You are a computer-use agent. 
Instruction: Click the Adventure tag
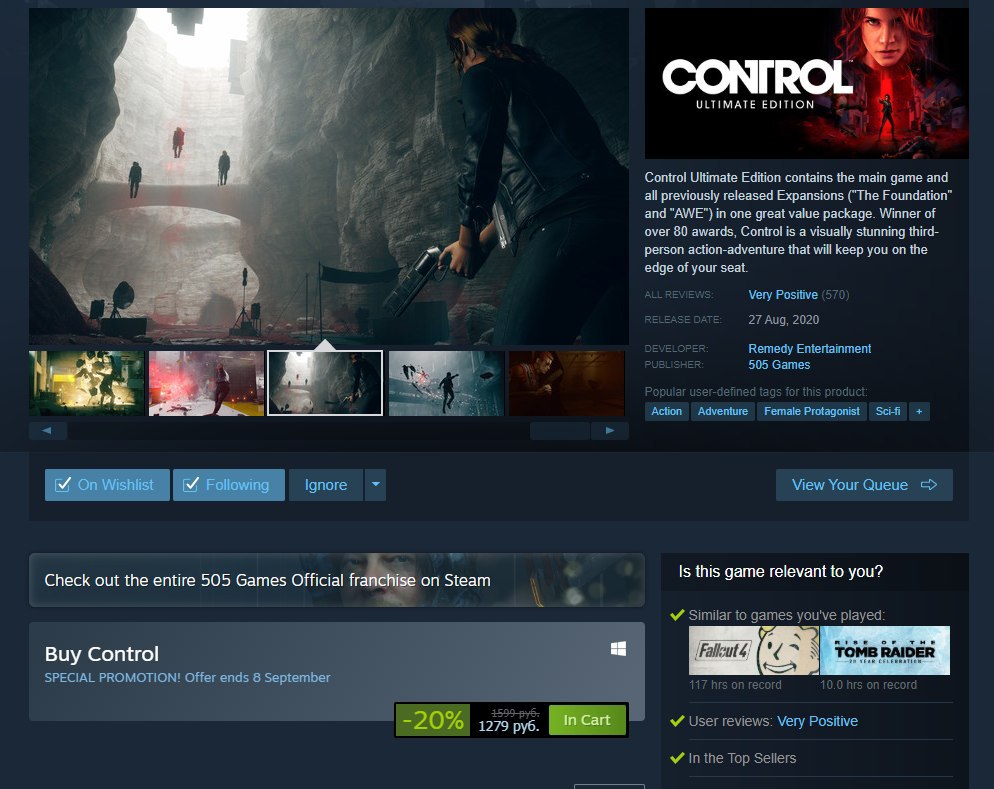723,411
